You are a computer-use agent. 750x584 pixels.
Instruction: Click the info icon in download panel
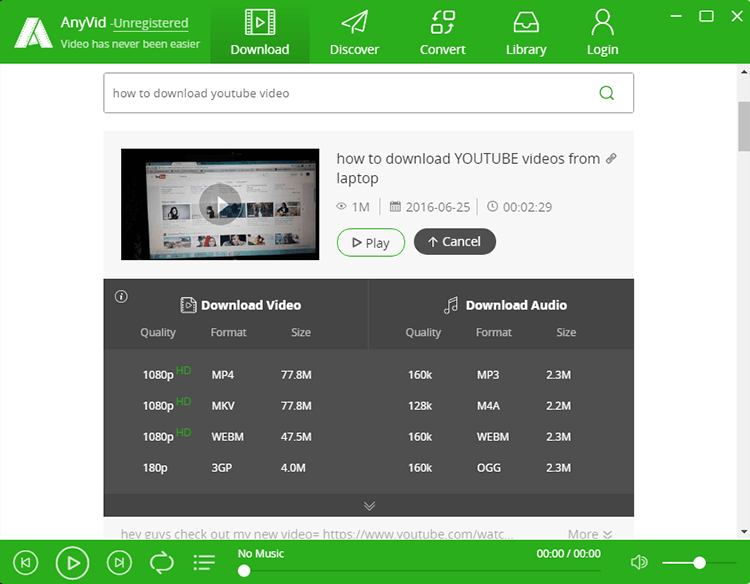click(121, 297)
